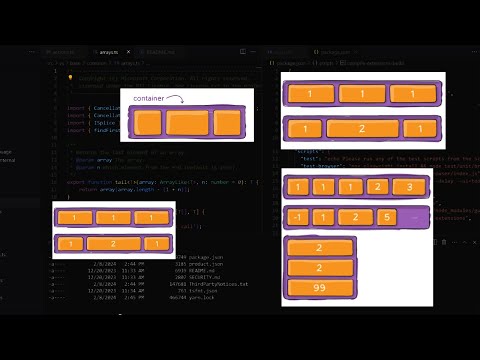Click line number 1 in left editor gutter

coord(55,71)
